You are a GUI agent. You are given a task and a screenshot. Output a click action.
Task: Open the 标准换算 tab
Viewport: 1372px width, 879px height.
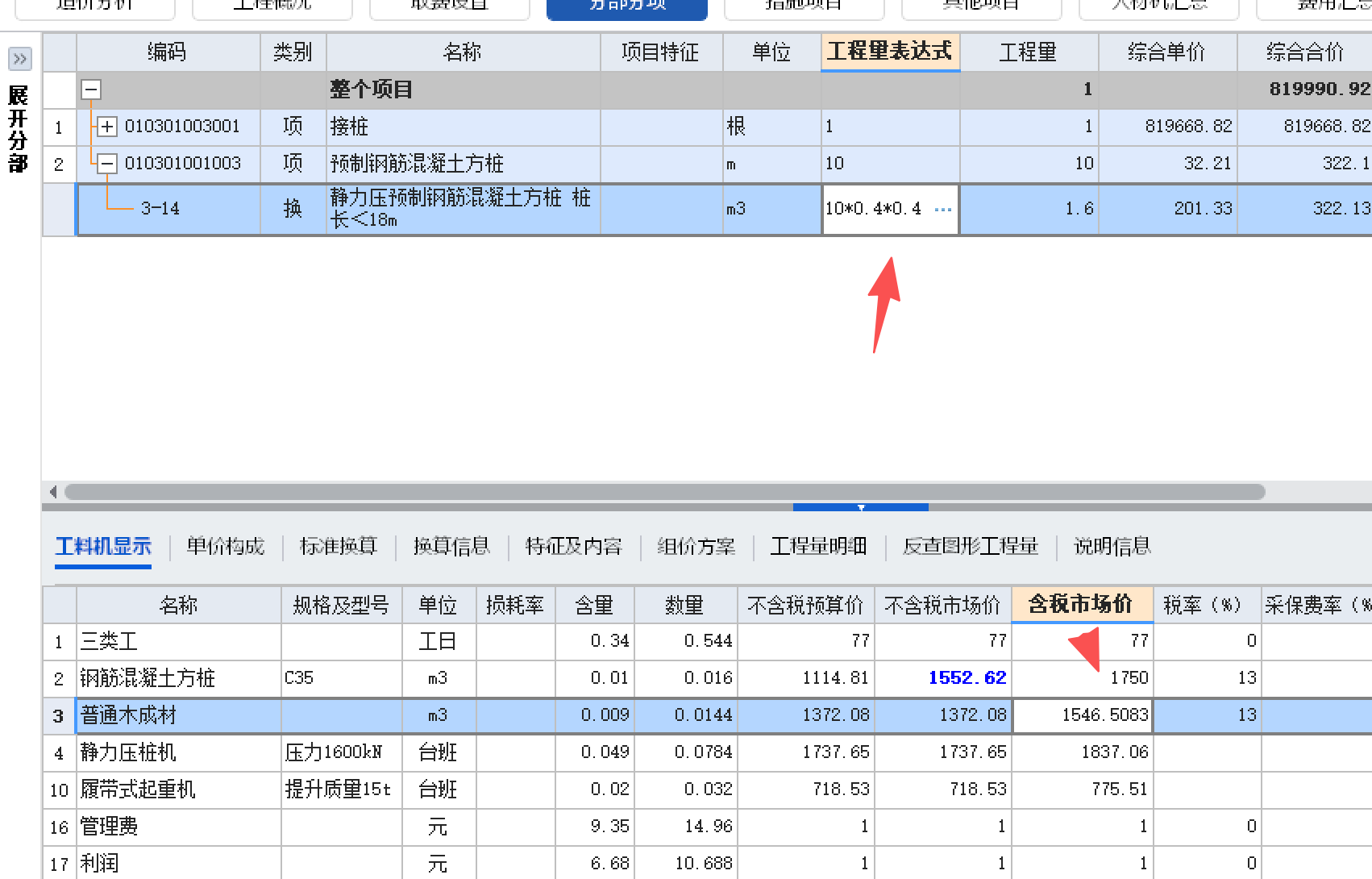339,547
